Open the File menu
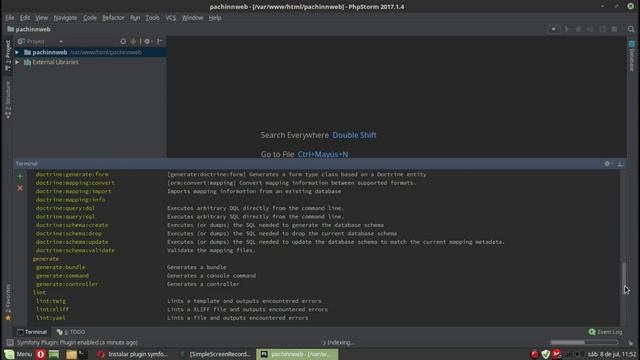Viewport: 640px width, 360px height. tap(9, 18)
